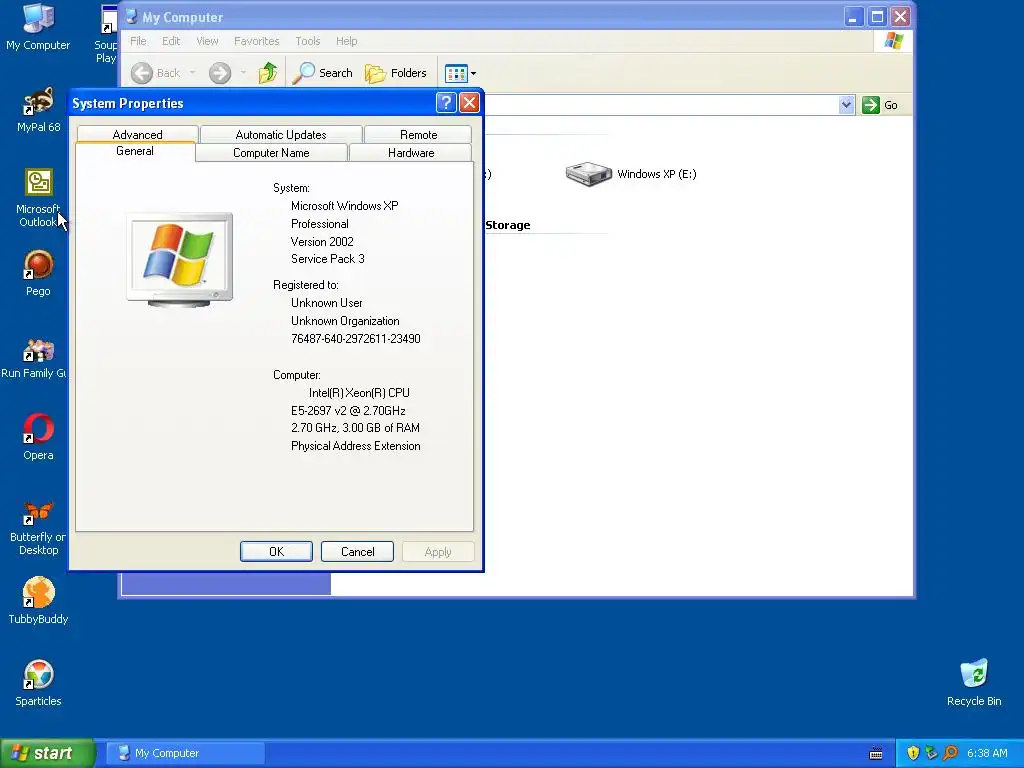Select the Sparticles desktop shortcut

tap(38, 683)
